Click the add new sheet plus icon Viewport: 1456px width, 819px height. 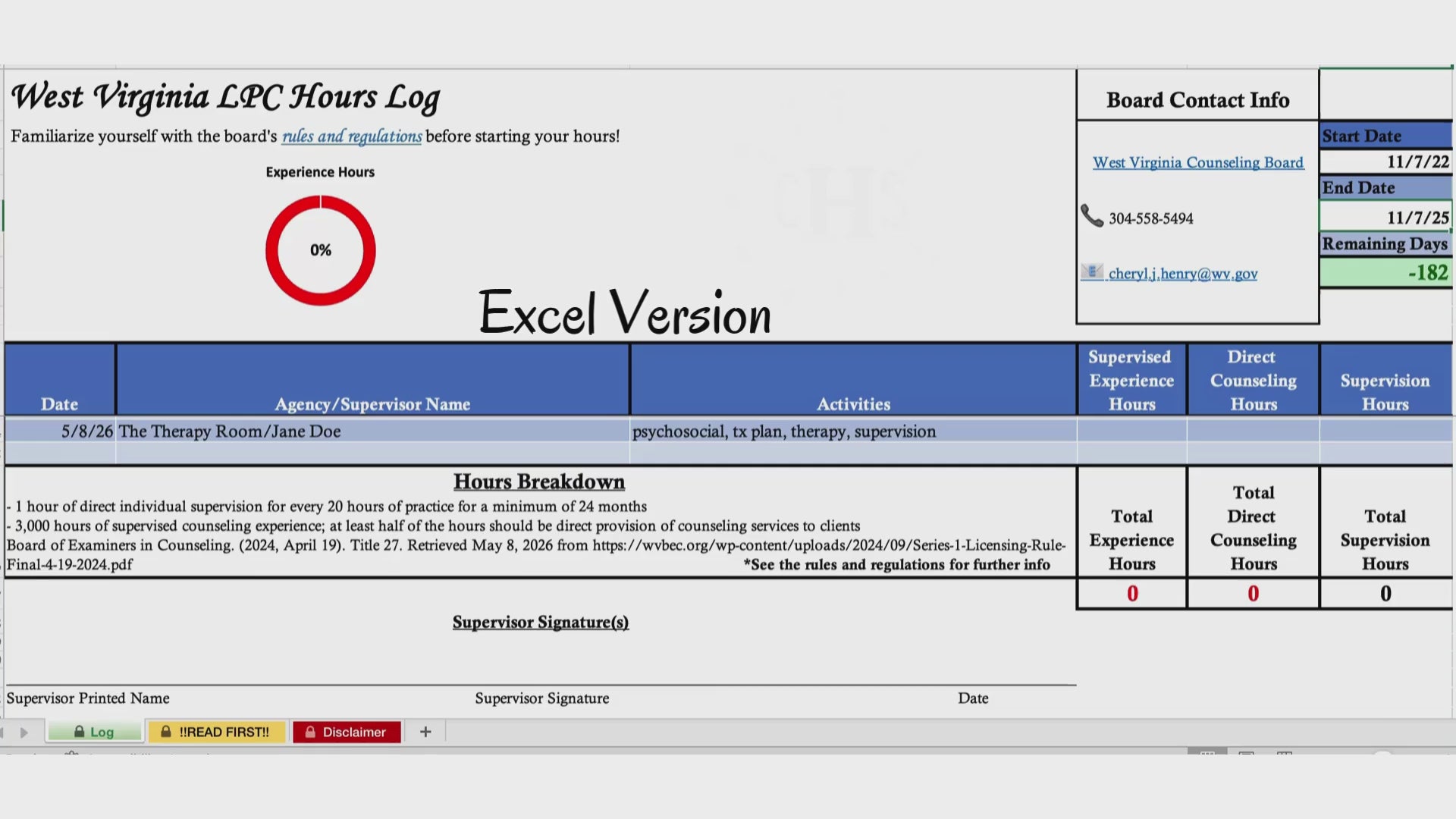[x=425, y=732]
